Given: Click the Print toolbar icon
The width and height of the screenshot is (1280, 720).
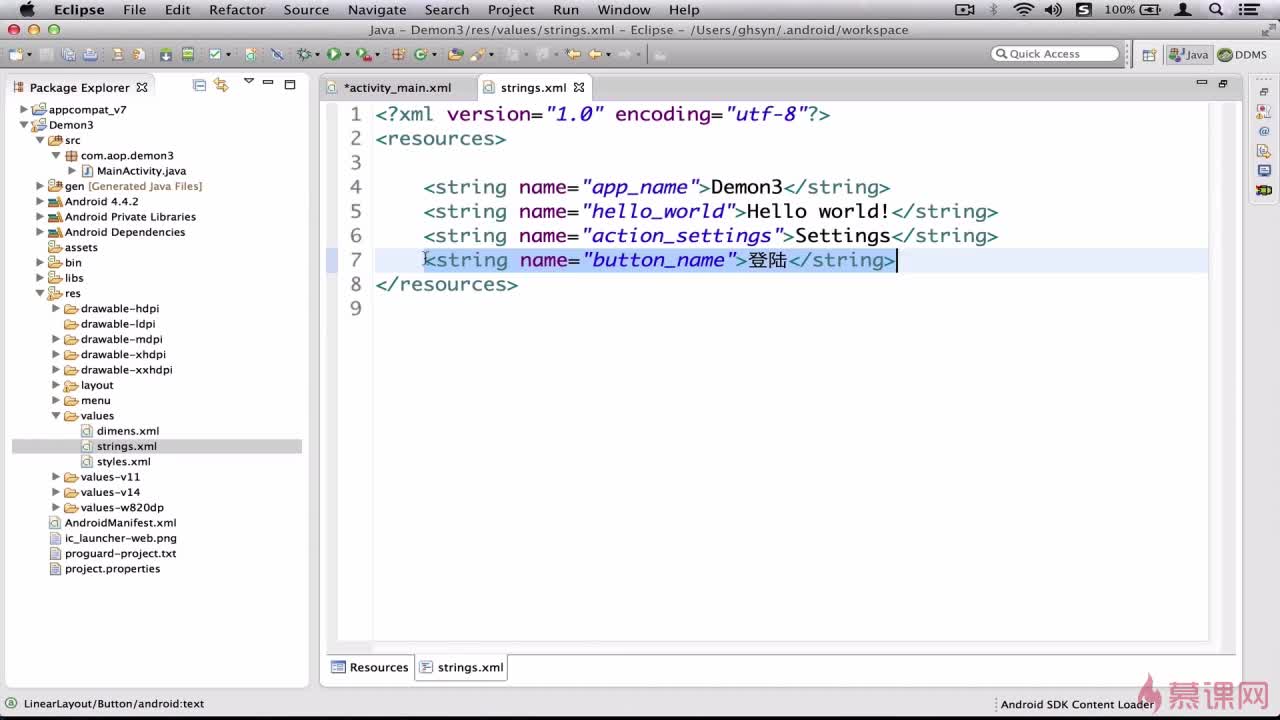Looking at the screenshot, I should (x=90, y=54).
